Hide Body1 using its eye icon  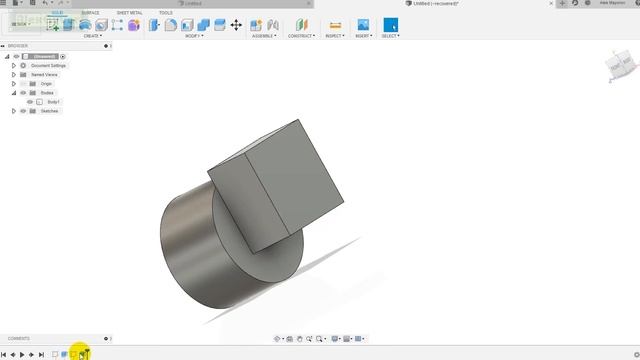tap(30, 102)
